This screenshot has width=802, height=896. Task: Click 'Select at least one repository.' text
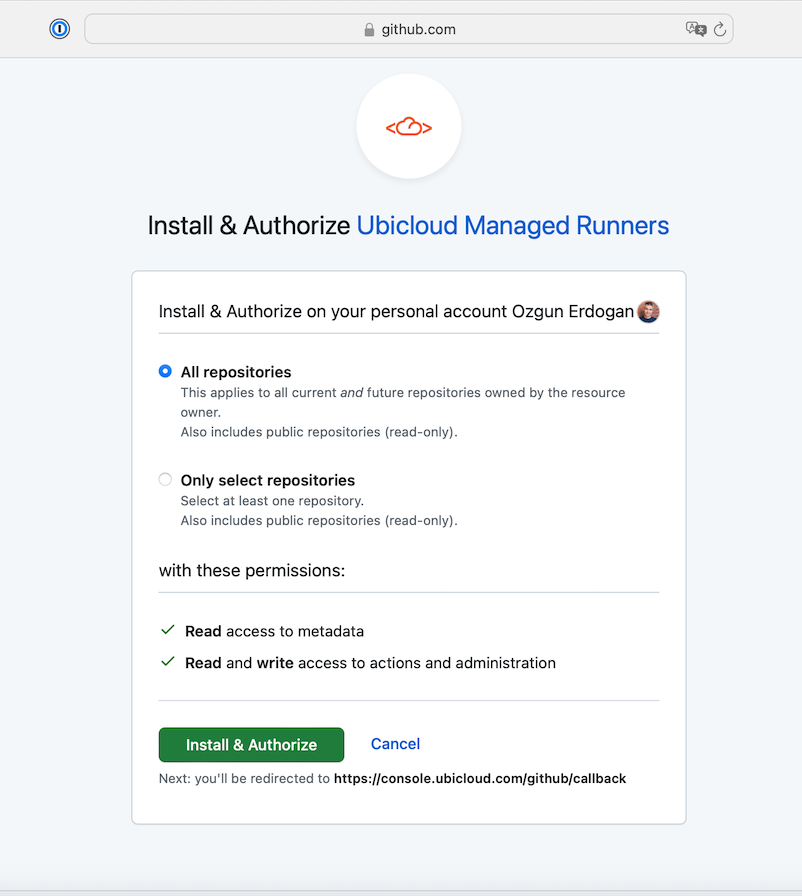point(272,501)
